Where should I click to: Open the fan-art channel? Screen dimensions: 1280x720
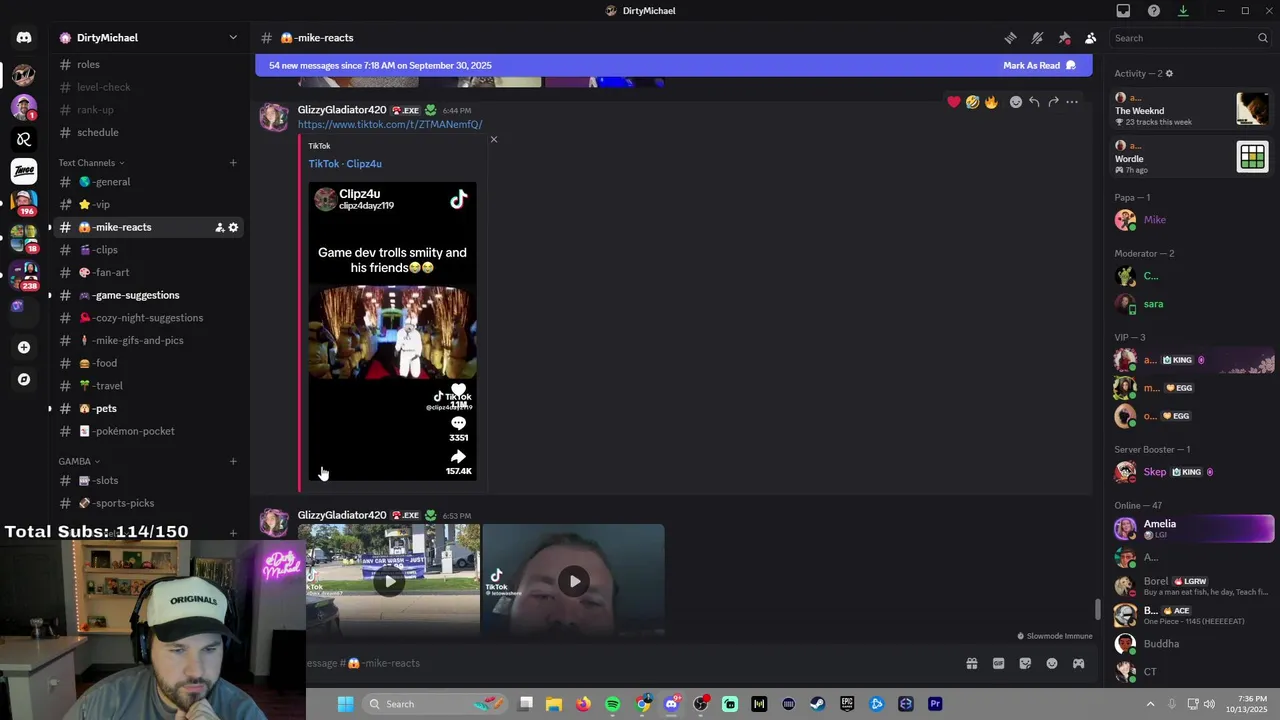tap(147, 273)
